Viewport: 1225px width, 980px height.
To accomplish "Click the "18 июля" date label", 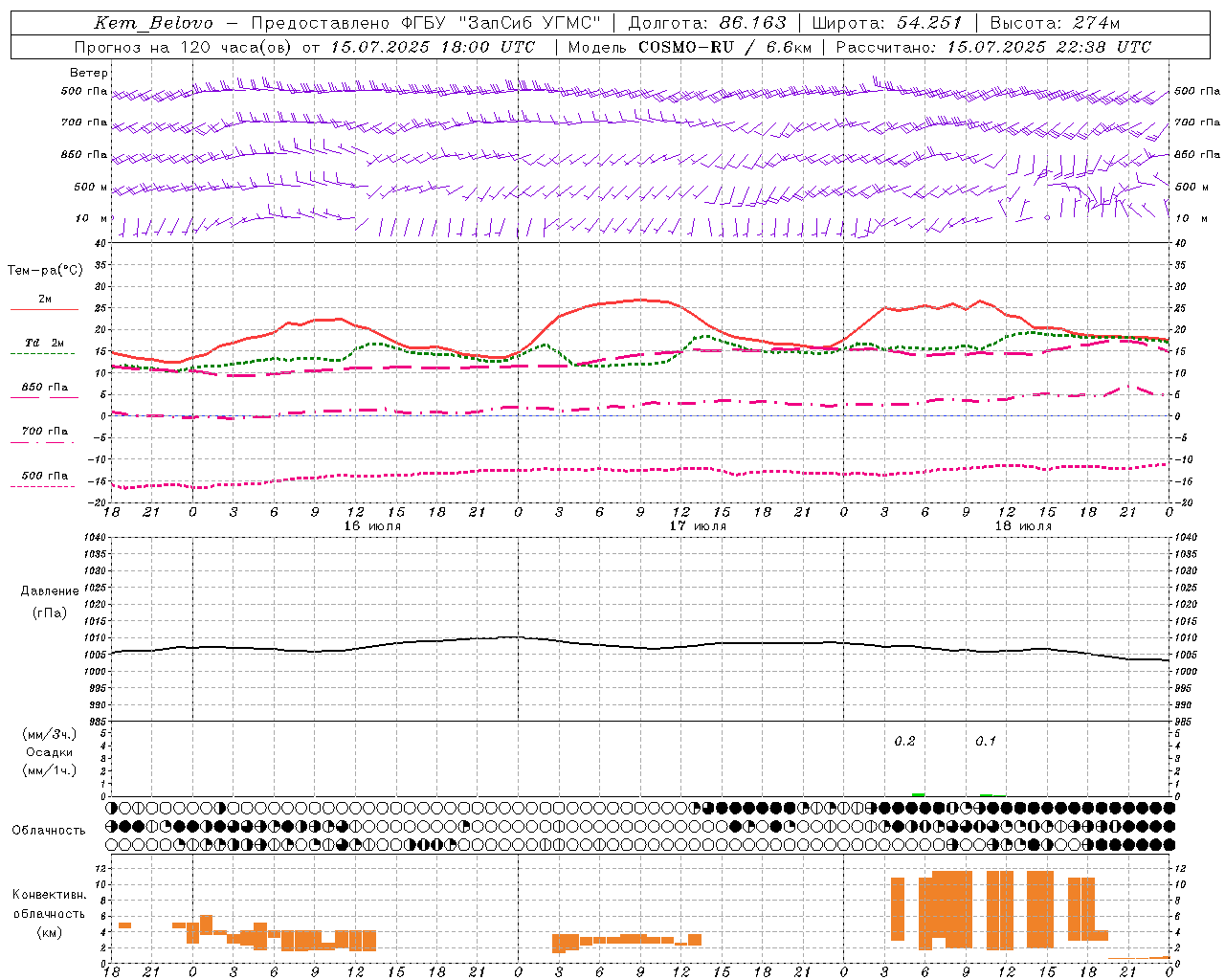I will 1023,526.
